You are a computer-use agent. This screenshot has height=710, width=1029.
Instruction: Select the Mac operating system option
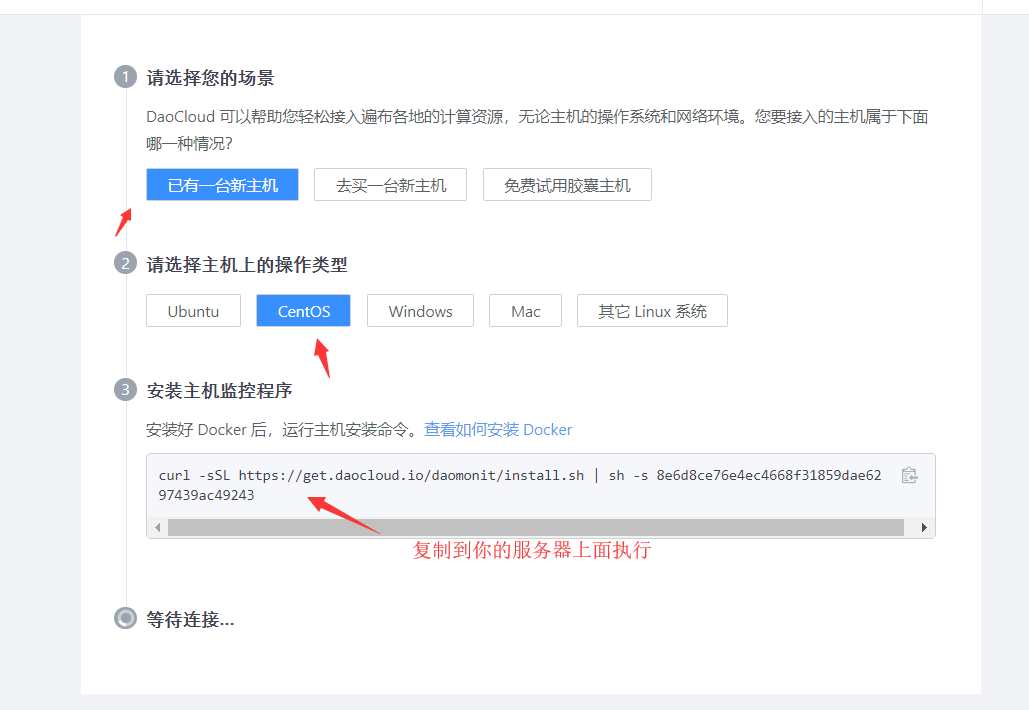pyautogui.click(x=525, y=310)
